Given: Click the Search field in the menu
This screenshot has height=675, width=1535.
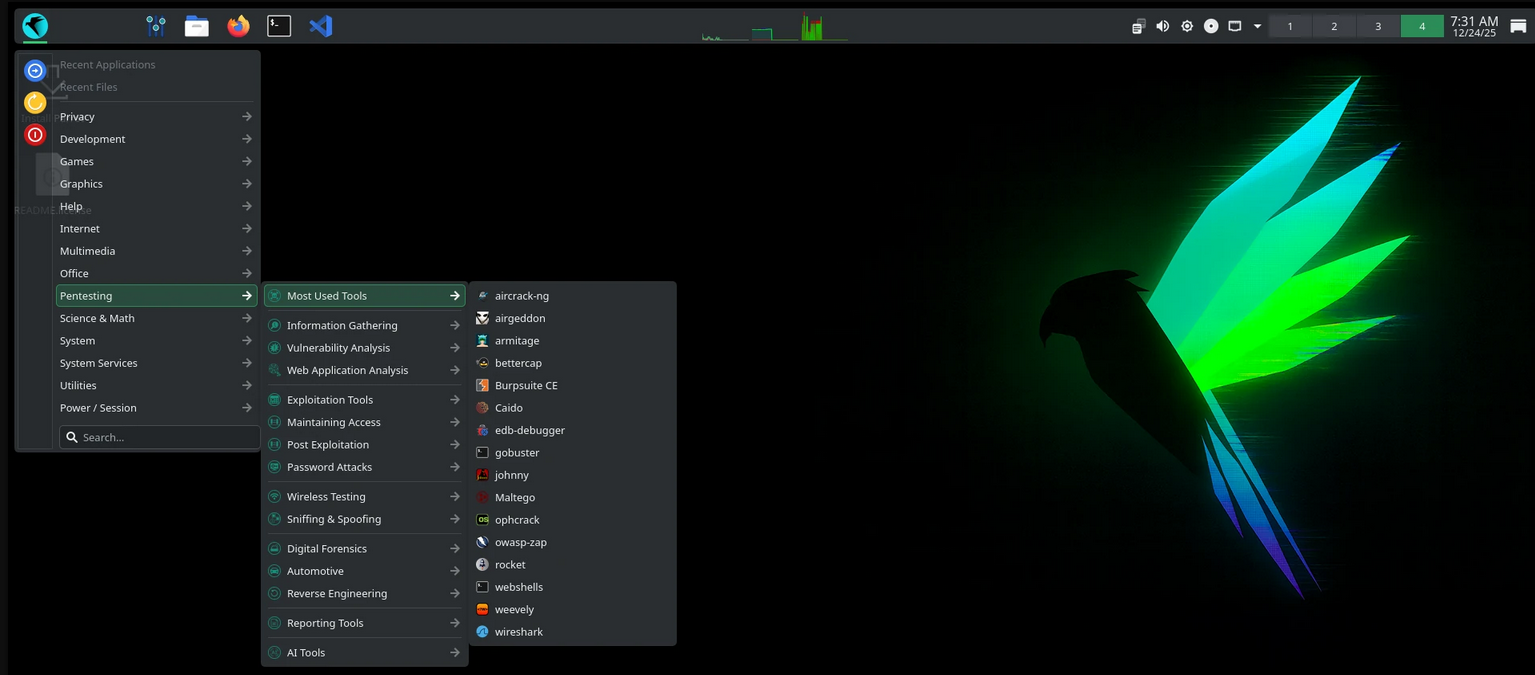Looking at the screenshot, I should (158, 437).
